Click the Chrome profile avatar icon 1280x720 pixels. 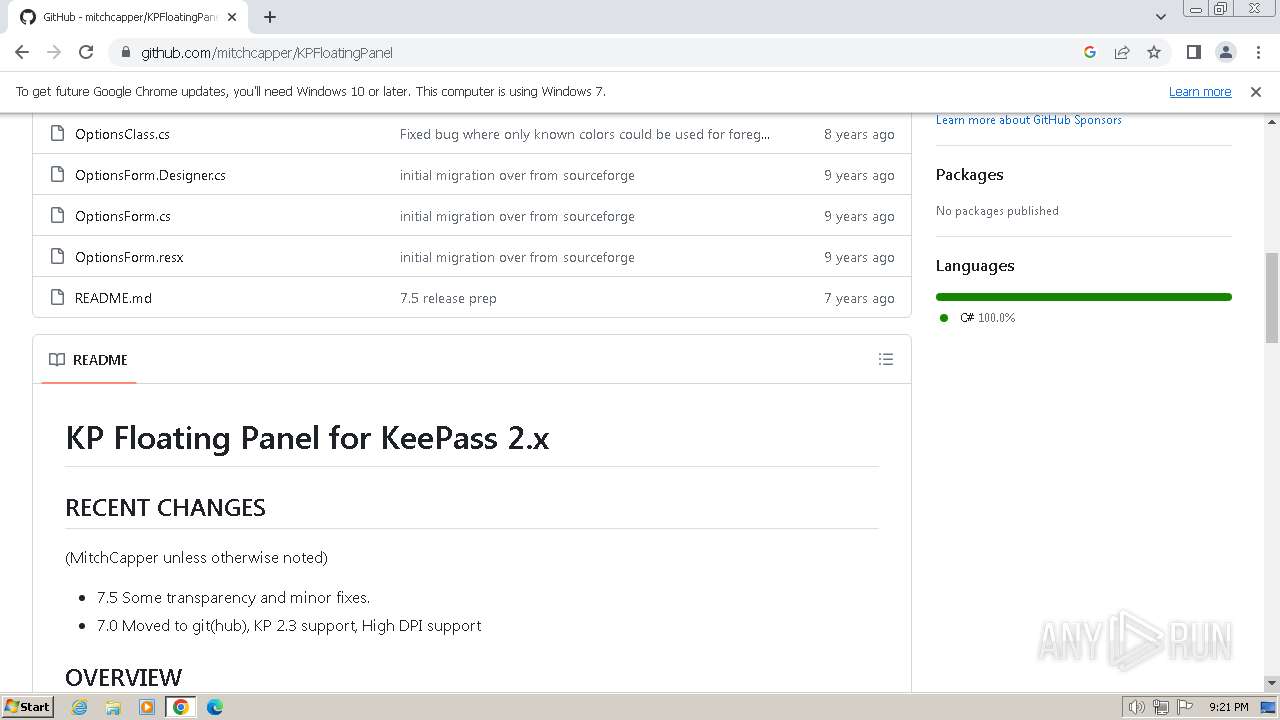tap(1225, 52)
